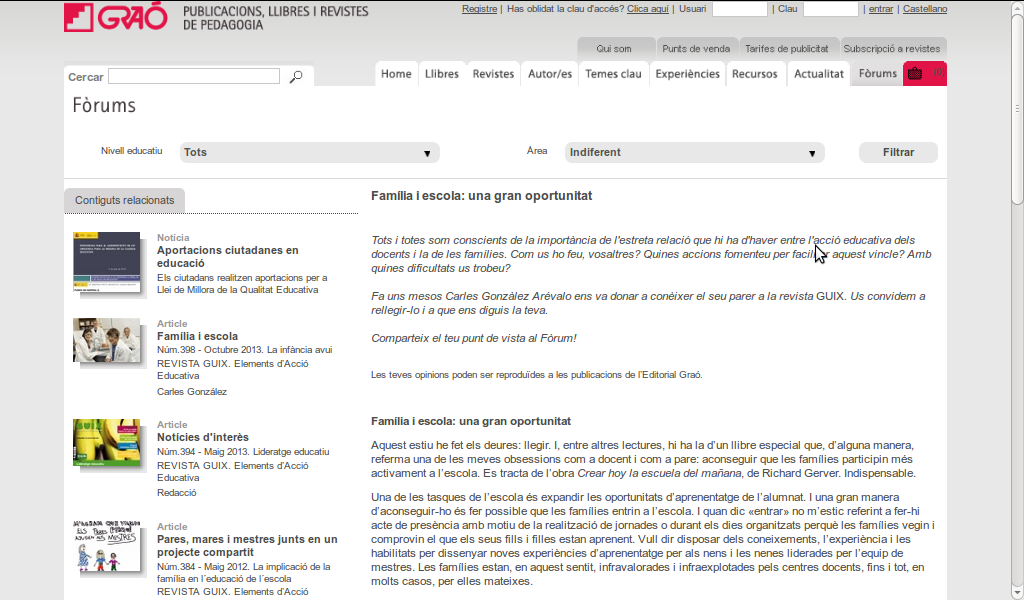Open the Llibres section
This screenshot has width=1024, height=600.
click(x=441, y=74)
